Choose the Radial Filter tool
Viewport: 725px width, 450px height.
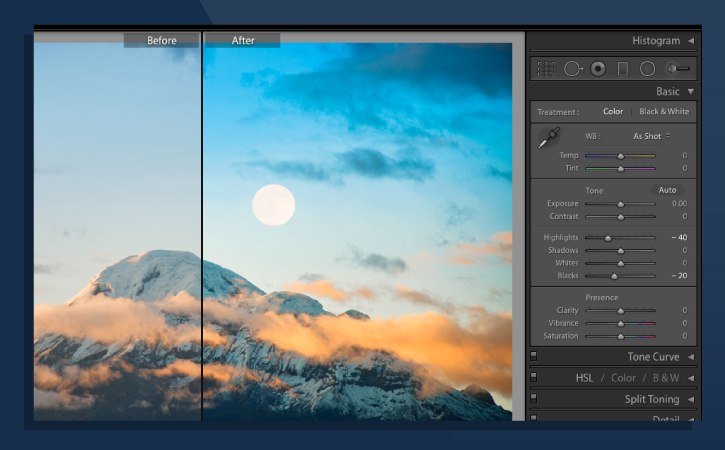click(x=647, y=69)
